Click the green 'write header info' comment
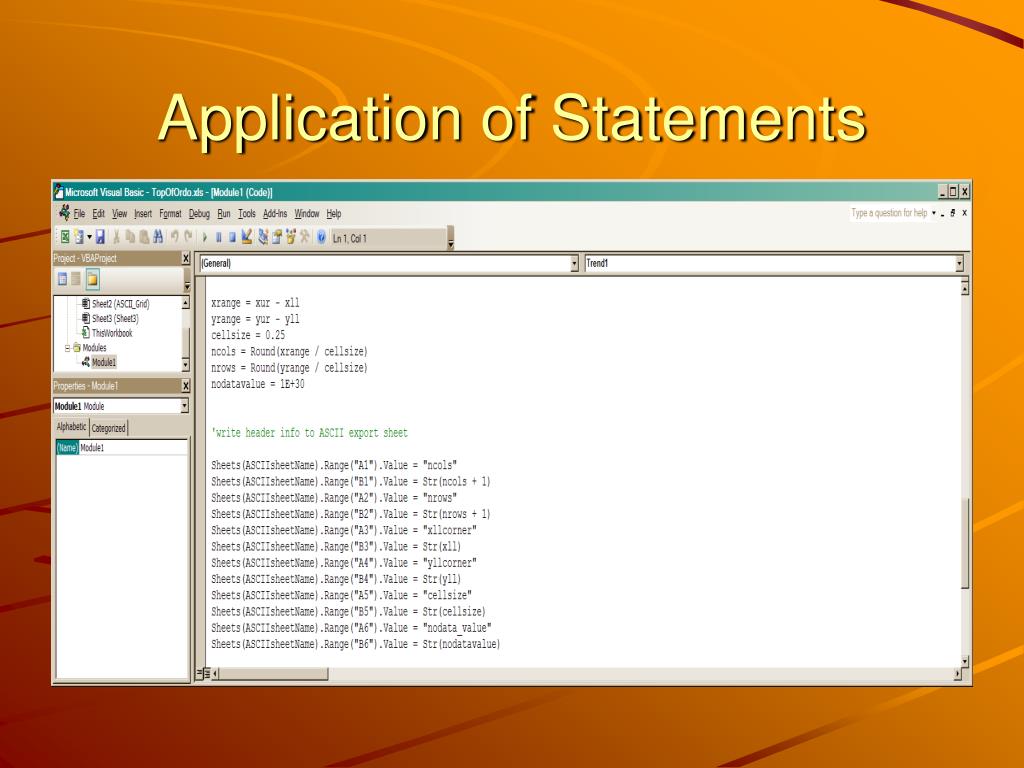The image size is (1024, 768). (x=309, y=433)
